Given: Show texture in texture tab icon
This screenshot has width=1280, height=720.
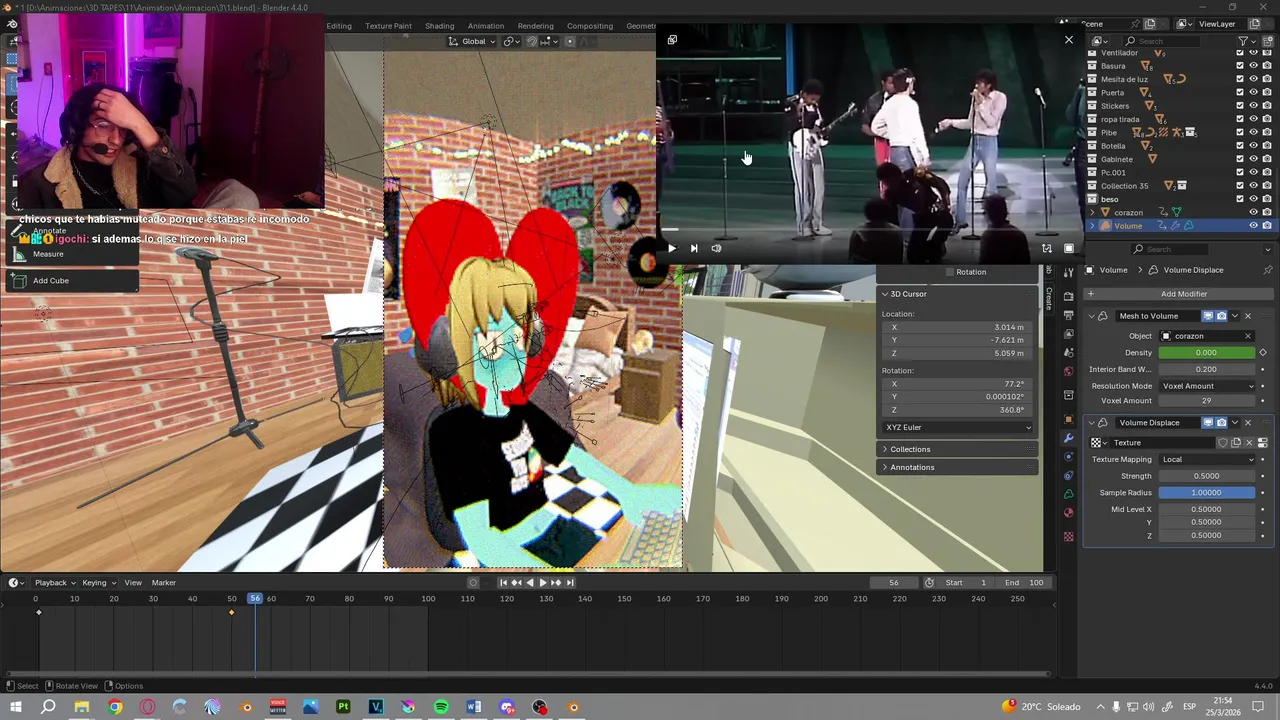Looking at the screenshot, I should (1262, 443).
